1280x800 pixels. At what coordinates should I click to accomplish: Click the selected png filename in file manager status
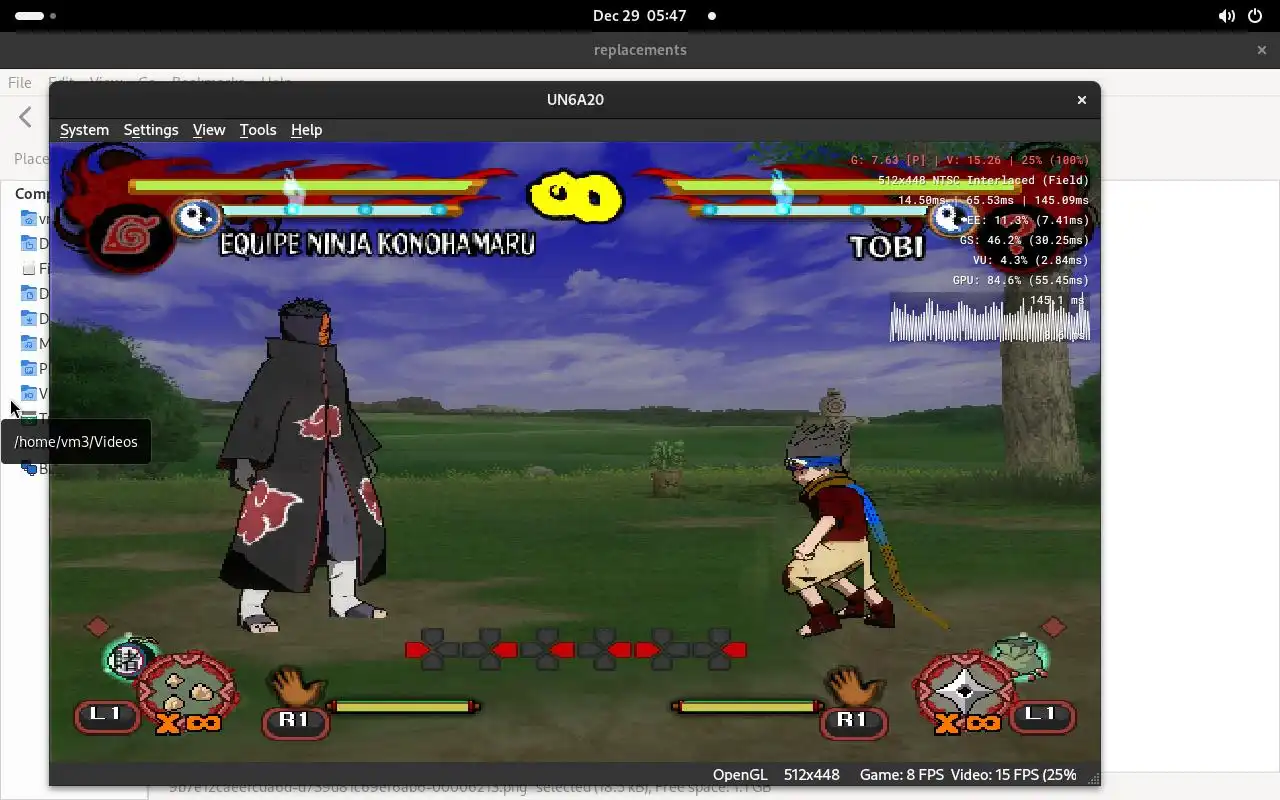coord(348,790)
